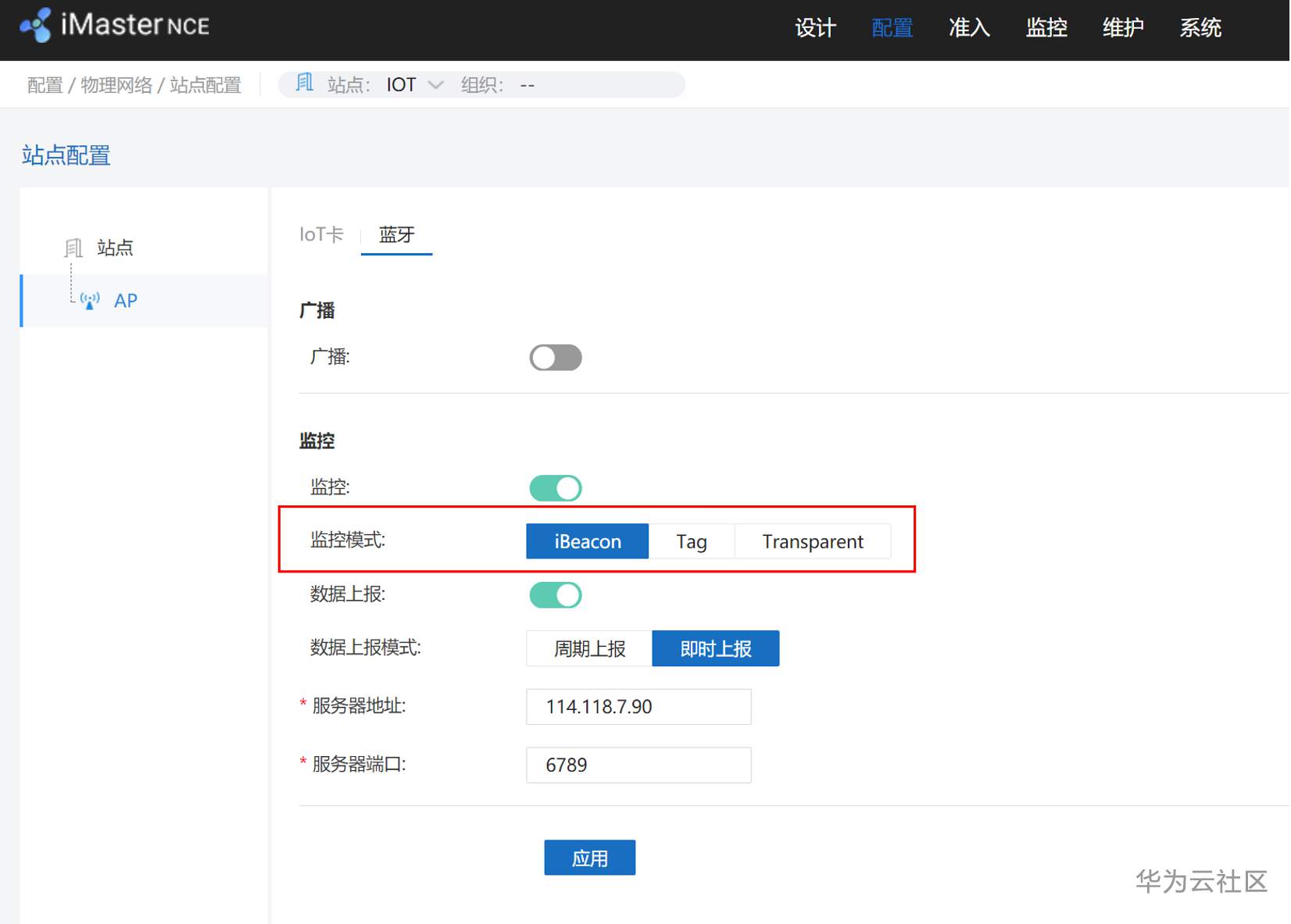Viewport: 1291px width, 924px height.
Task: Open the 监控 top menu
Action: tap(1046, 28)
